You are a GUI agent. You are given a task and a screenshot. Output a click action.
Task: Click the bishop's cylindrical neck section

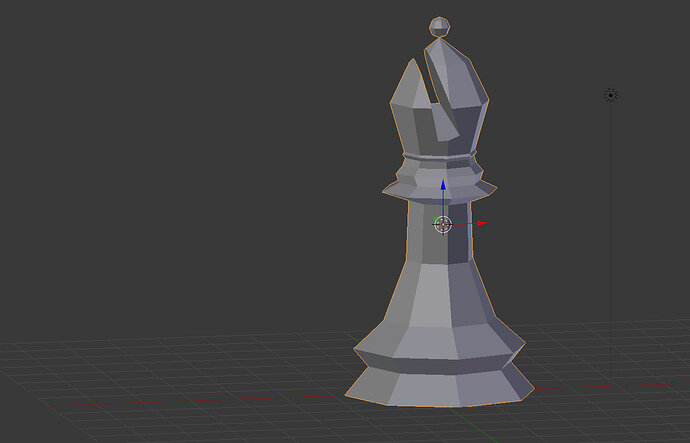click(x=438, y=232)
